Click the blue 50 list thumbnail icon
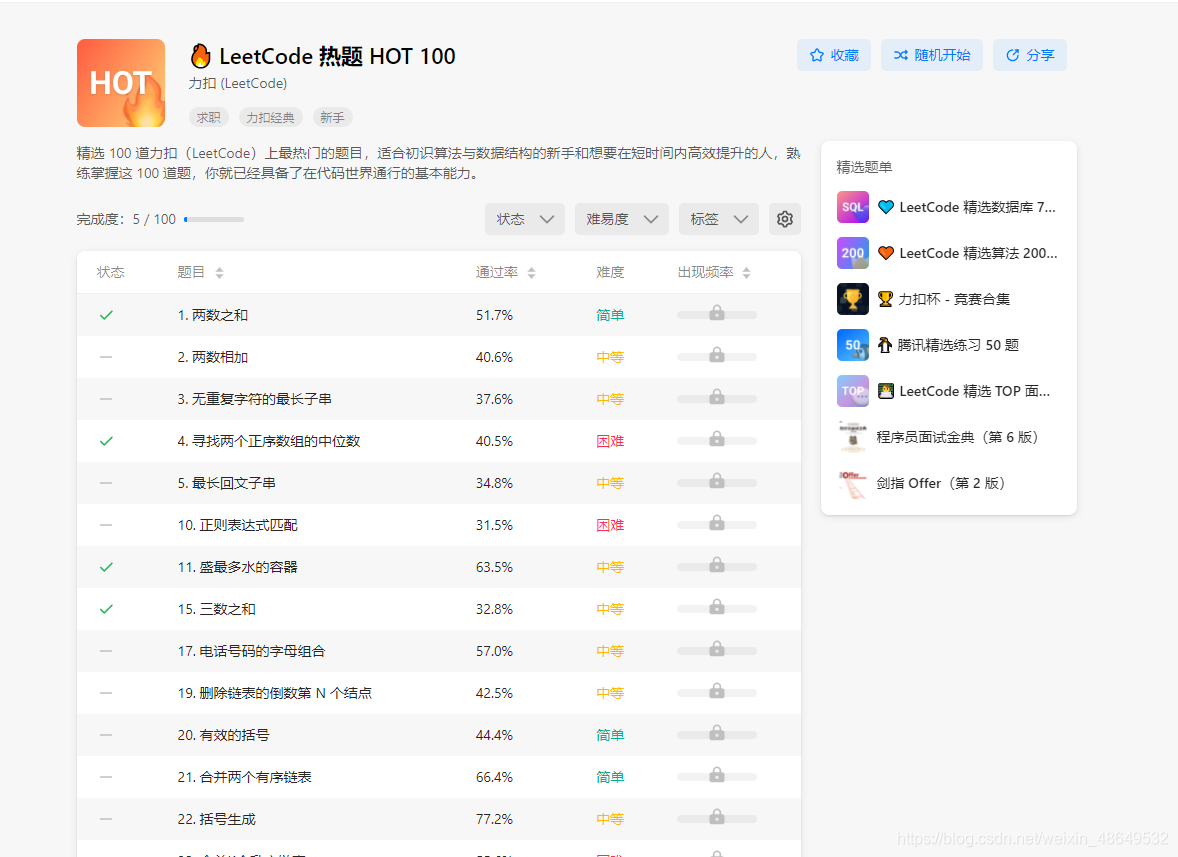The height and width of the screenshot is (857, 1178). point(853,345)
